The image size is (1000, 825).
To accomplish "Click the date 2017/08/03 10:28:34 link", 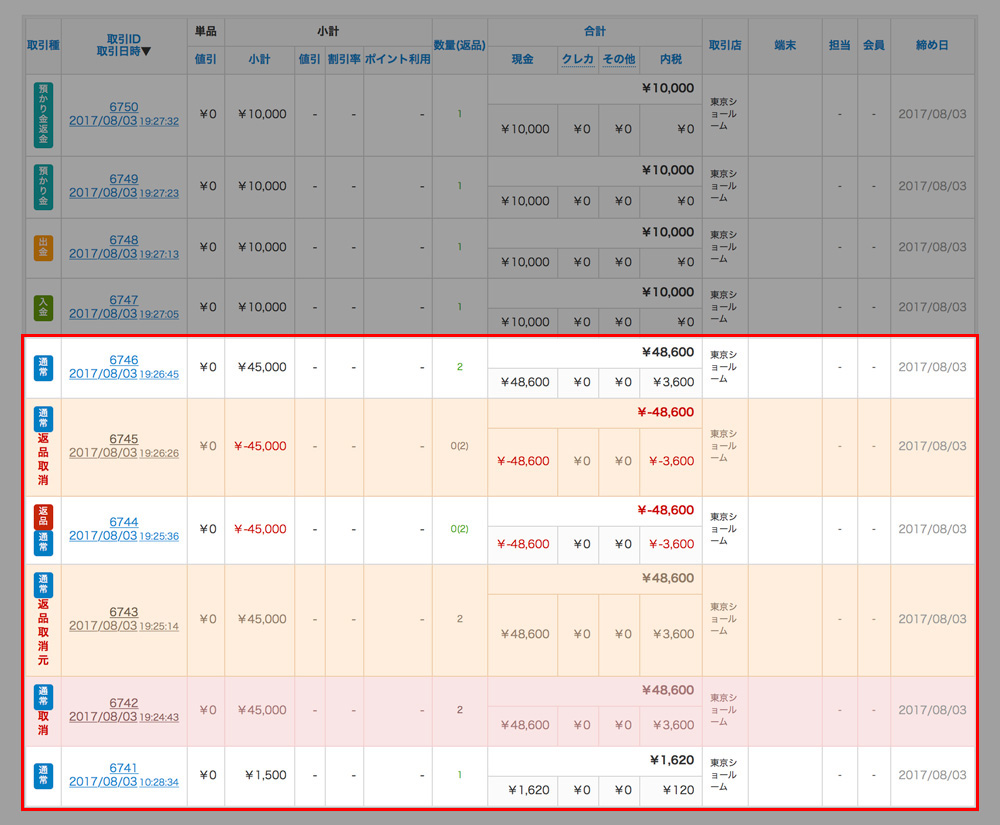I will (x=124, y=782).
